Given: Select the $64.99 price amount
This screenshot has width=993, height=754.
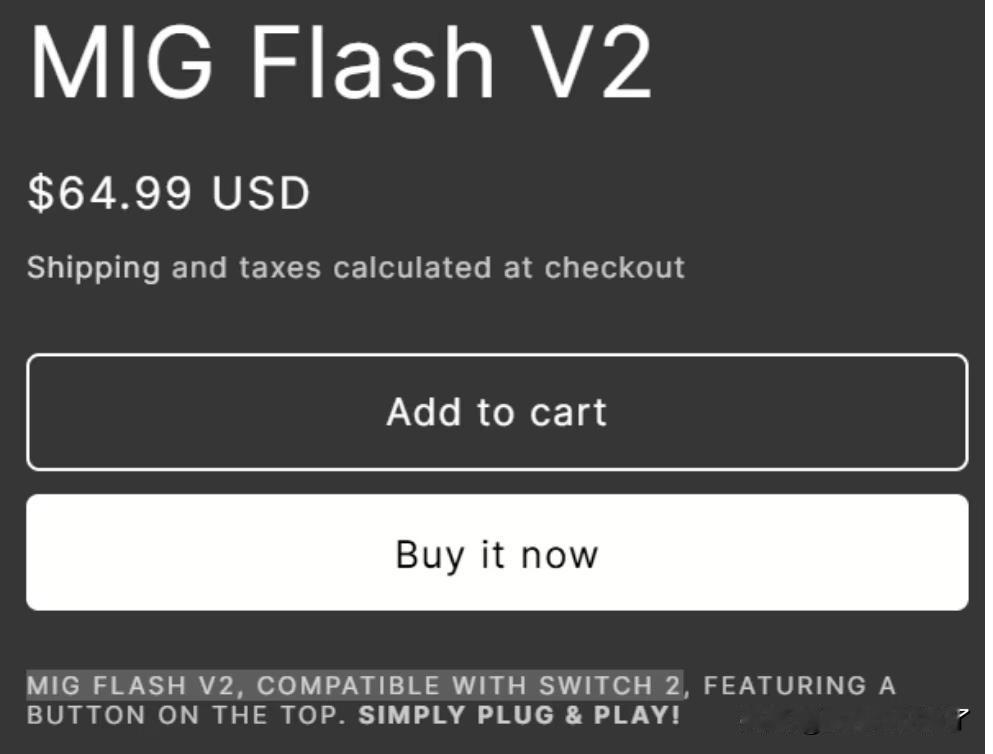Looking at the screenshot, I should pos(109,192).
